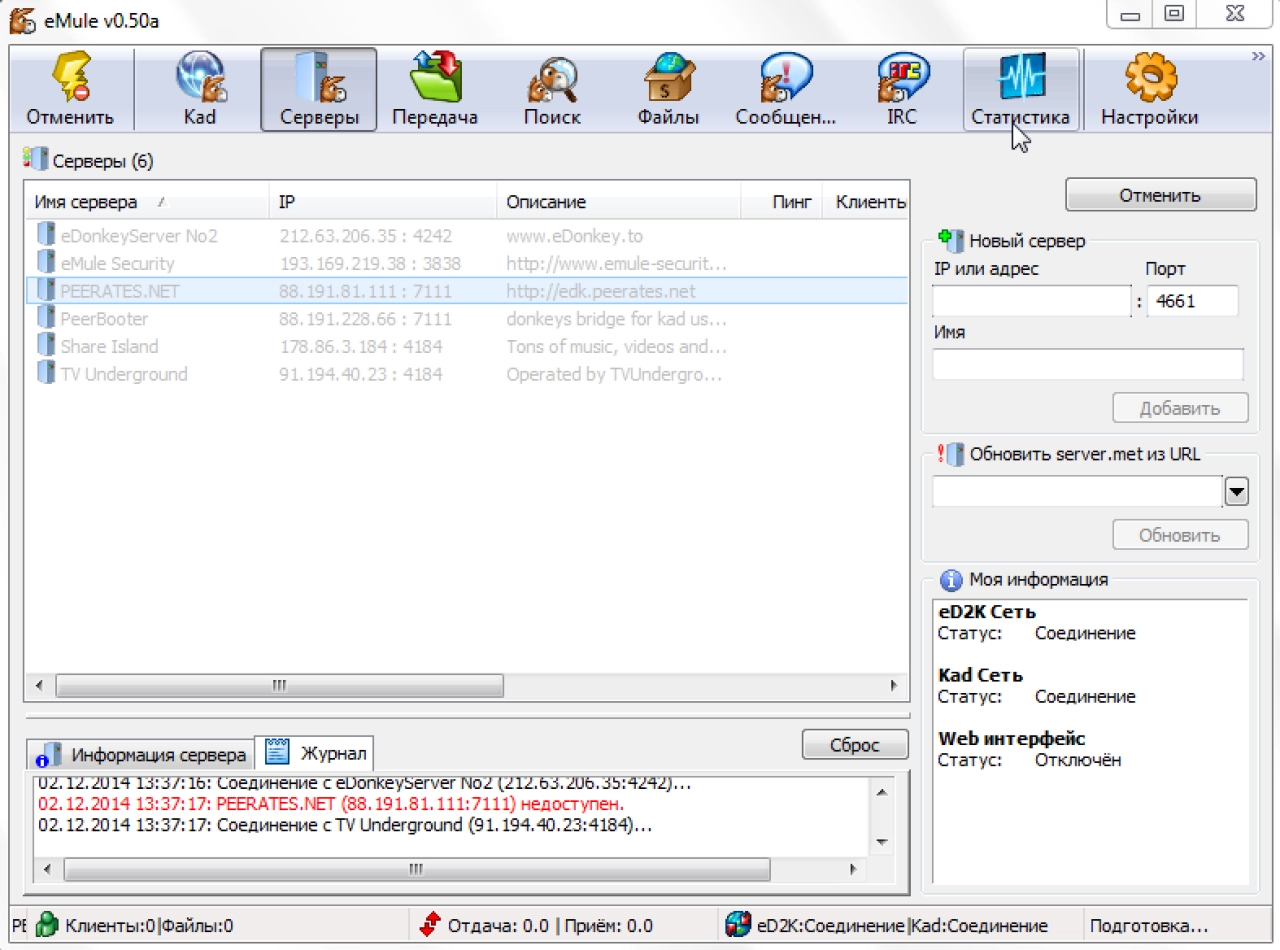1280x950 pixels.
Task: Focus the server.met URL input field
Action: pyautogui.click(x=1077, y=492)
